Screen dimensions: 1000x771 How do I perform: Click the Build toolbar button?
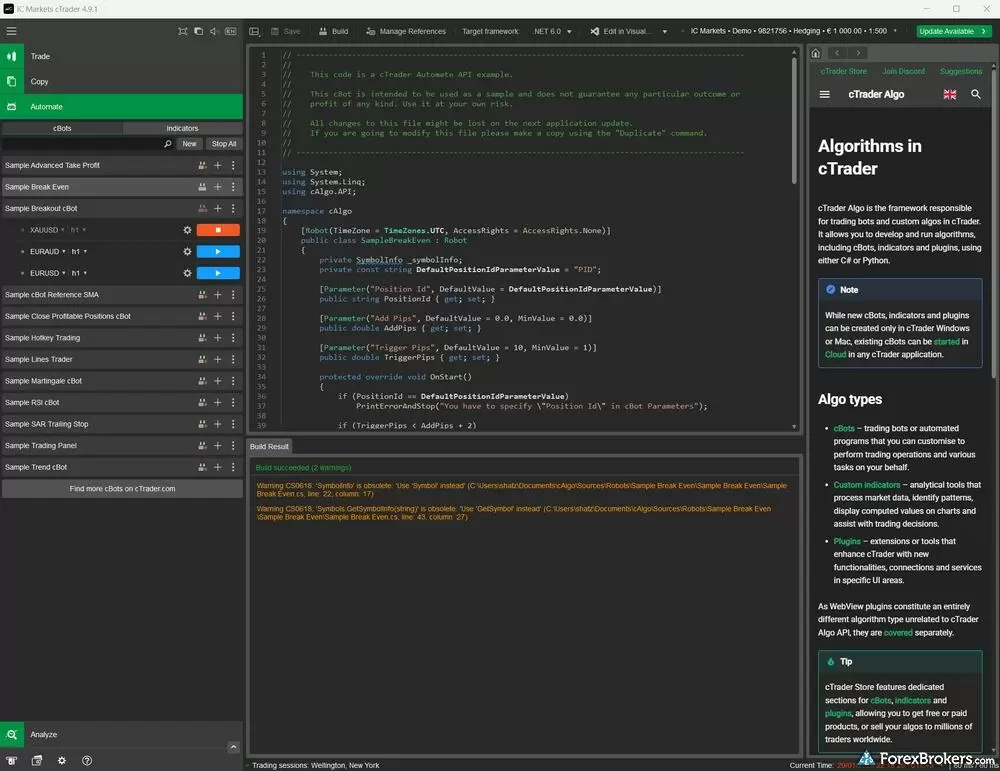click(334, 31)
